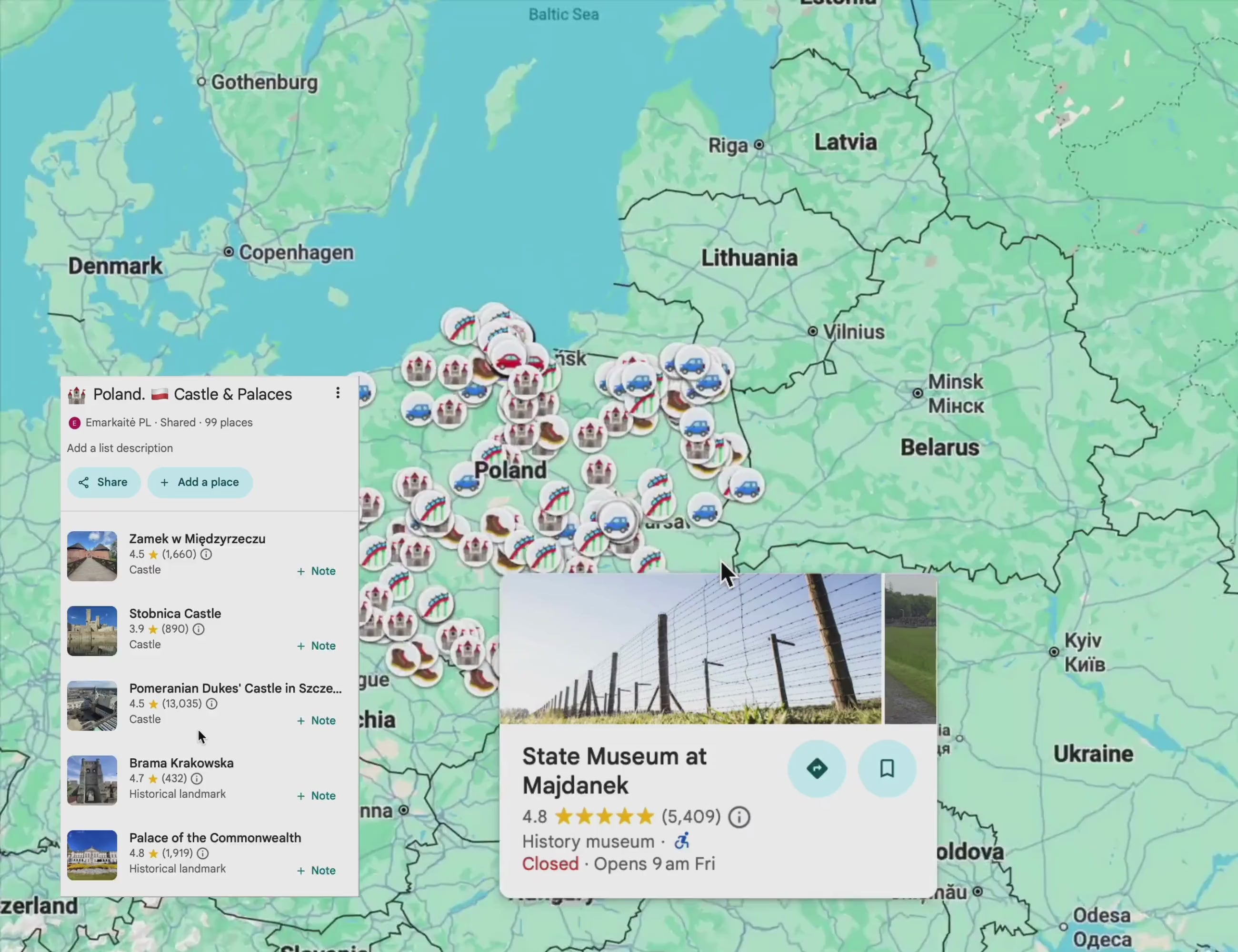
Task: Get directions to State Museum at Majdanek
Action: click(818, 768)
